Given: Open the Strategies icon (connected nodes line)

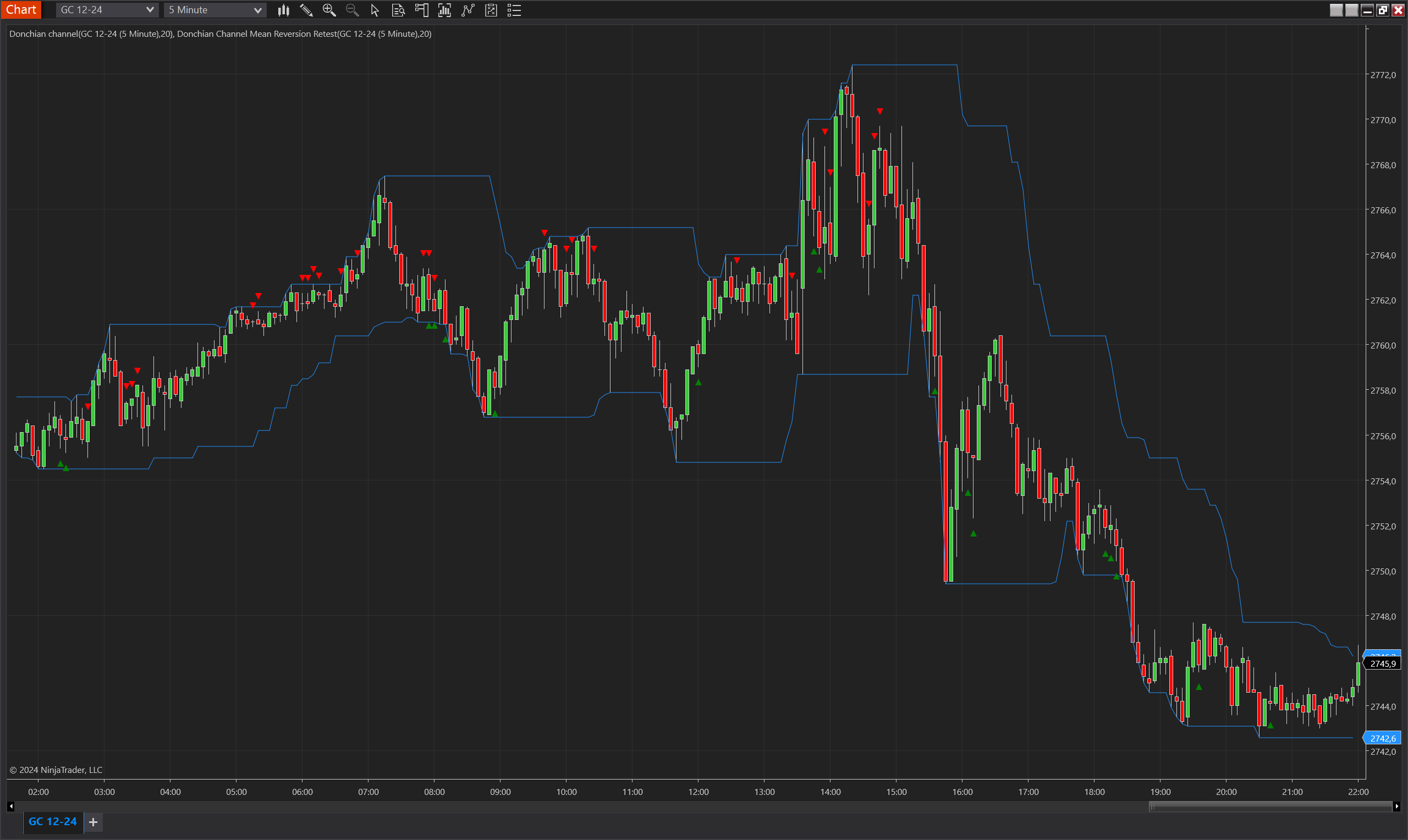Looking at the screenshot, I should pyautogui.click(x=468, y=10).
